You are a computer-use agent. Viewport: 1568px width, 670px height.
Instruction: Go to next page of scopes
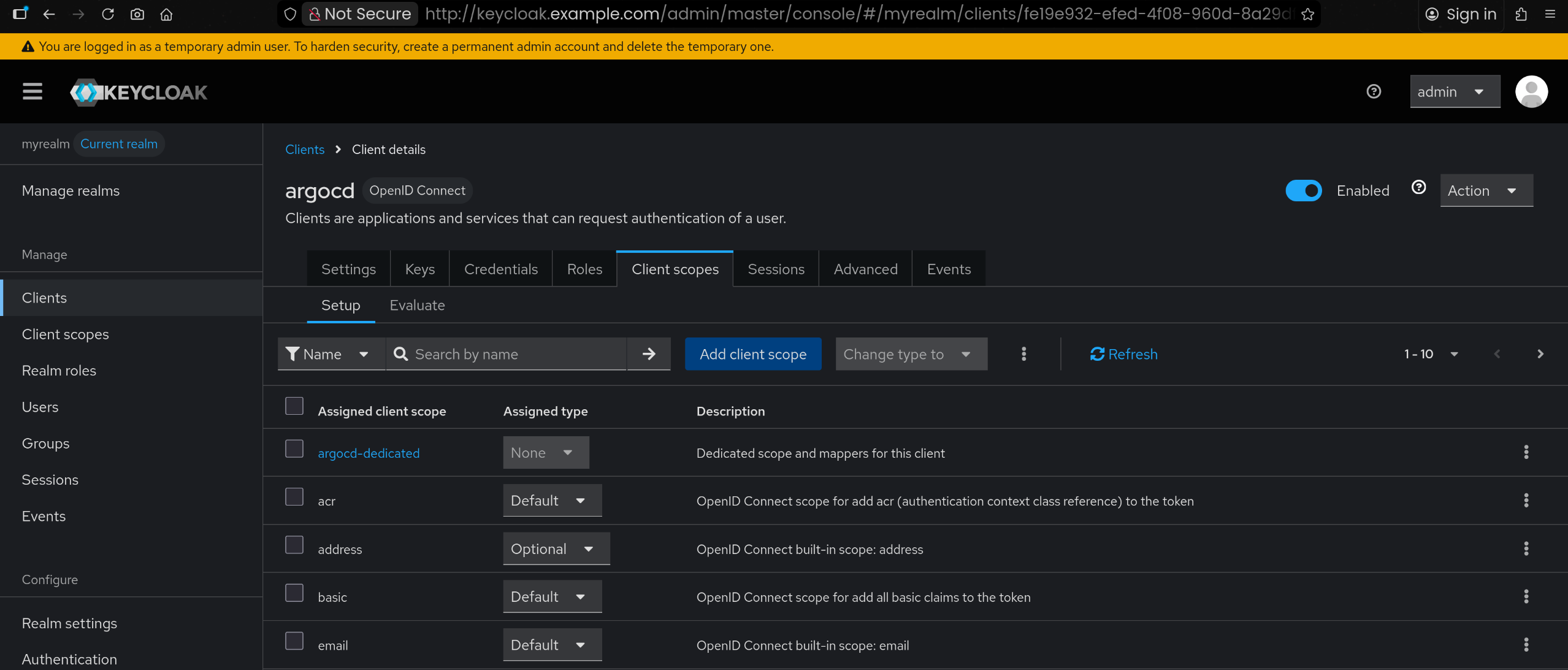click(x=1540, y=354)
